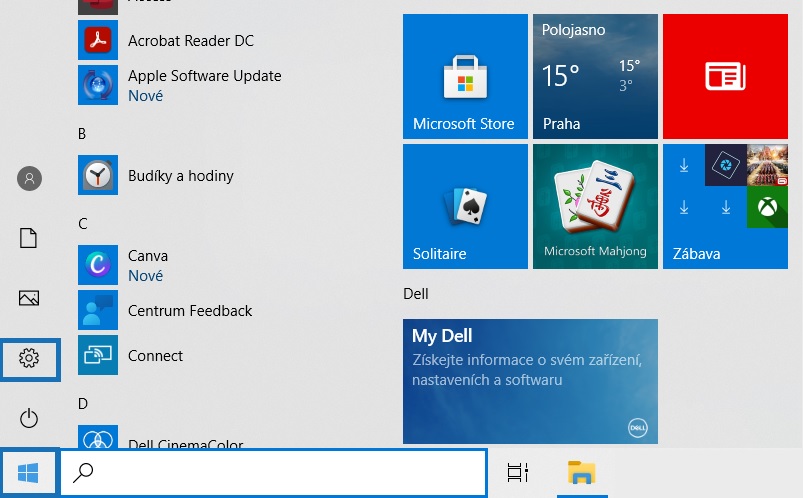
Task: Click the Connect app label
Action: (155, 356)
